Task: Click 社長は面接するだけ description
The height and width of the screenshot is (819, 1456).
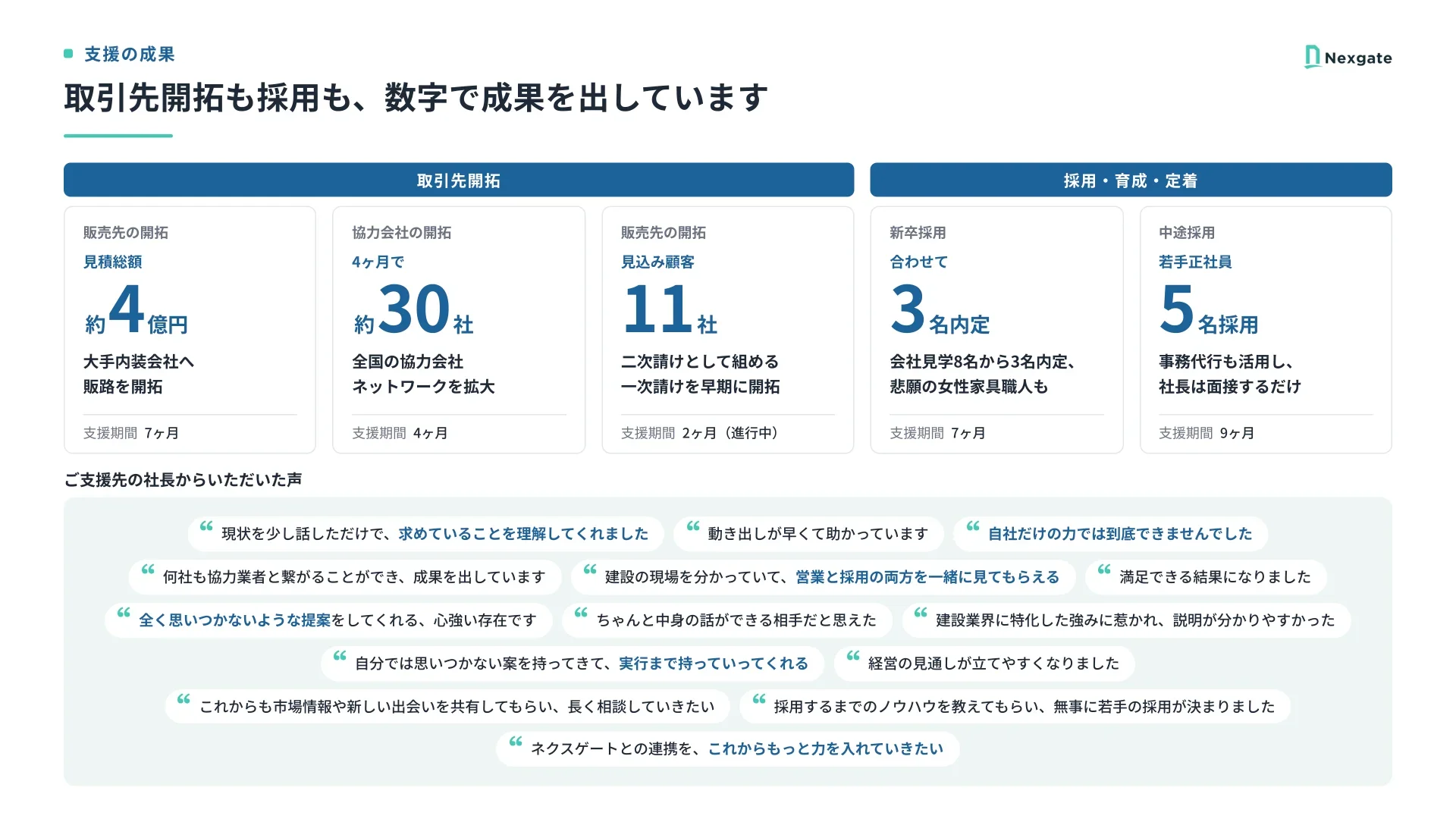Action: 1230,387
